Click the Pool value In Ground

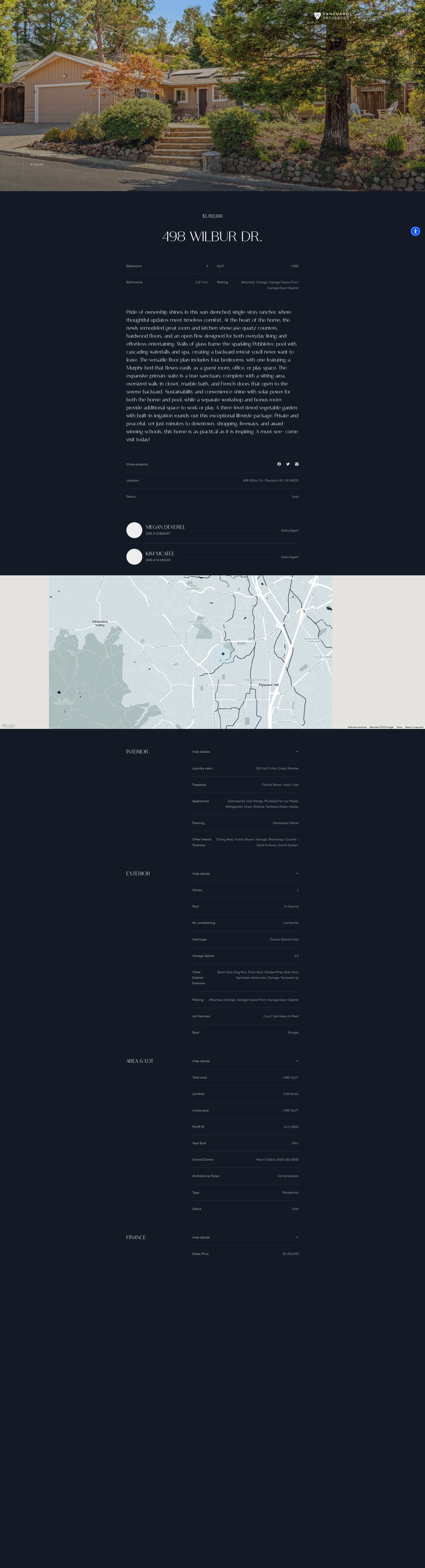pos(291,906)
